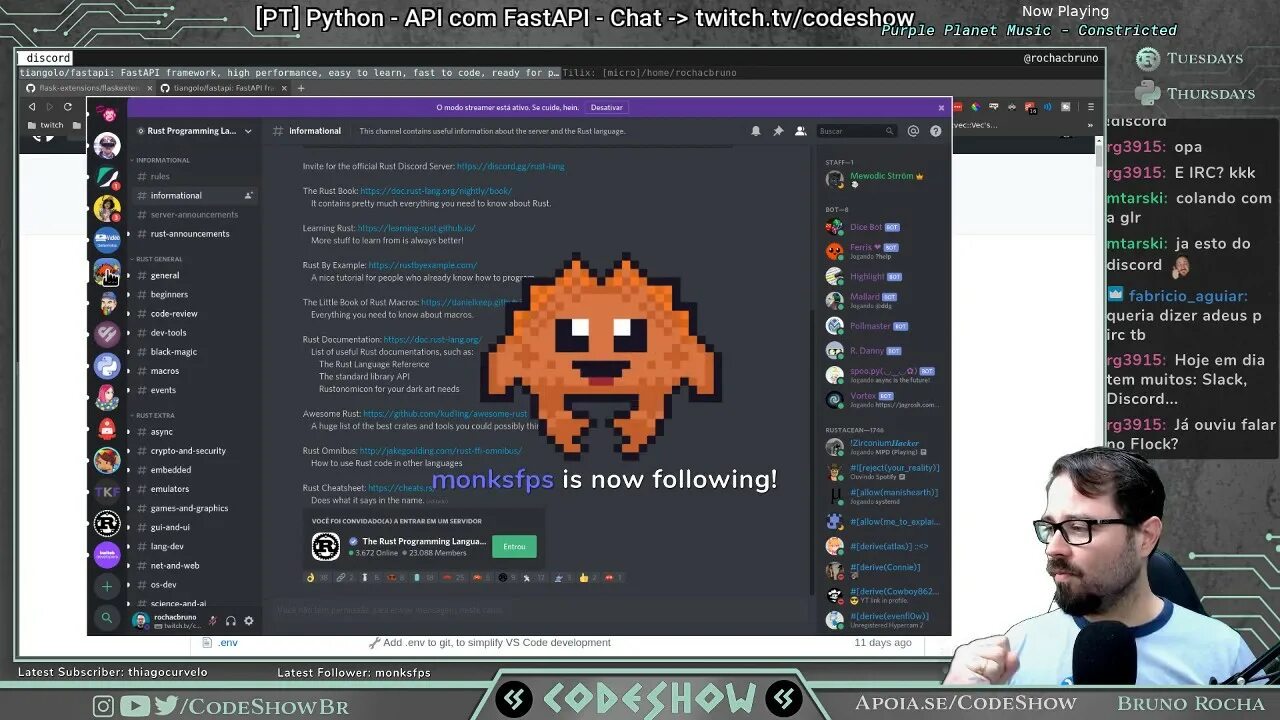Click the add a server plus icon
Image resolution: width=1280 pixels, height=720 pixels.
[107, 586]
